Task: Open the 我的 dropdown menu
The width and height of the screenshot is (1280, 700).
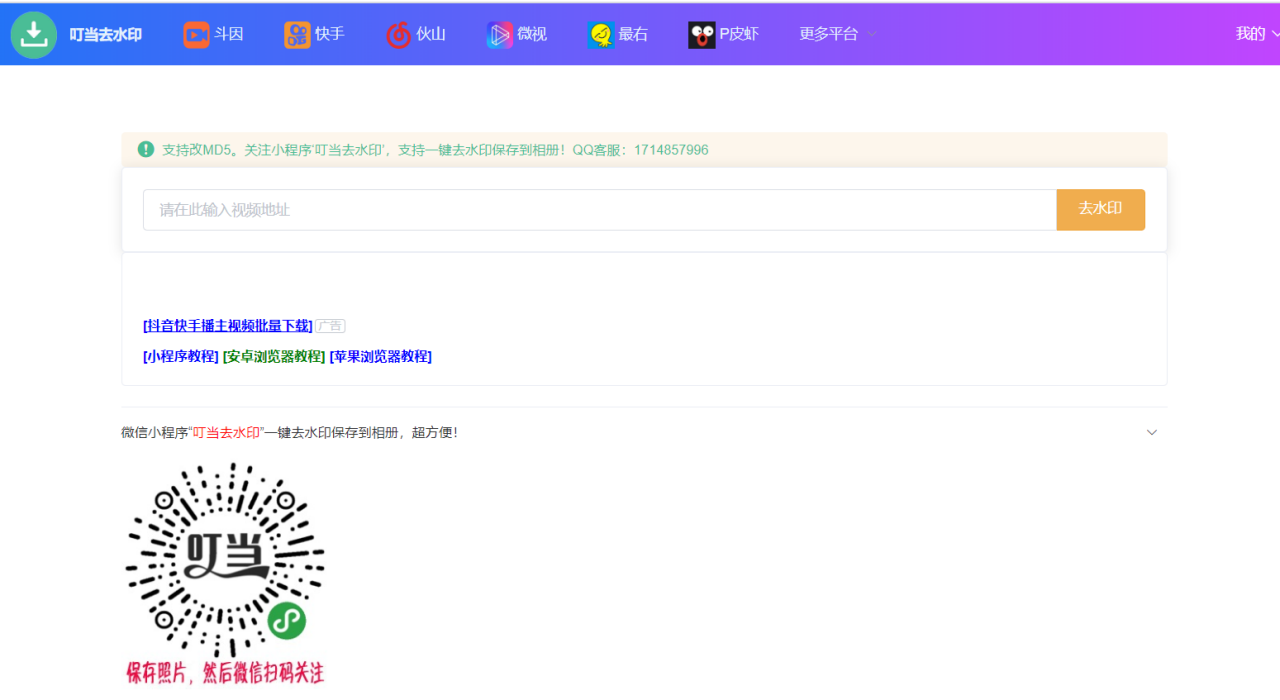Action: [x=1255, y=33]
